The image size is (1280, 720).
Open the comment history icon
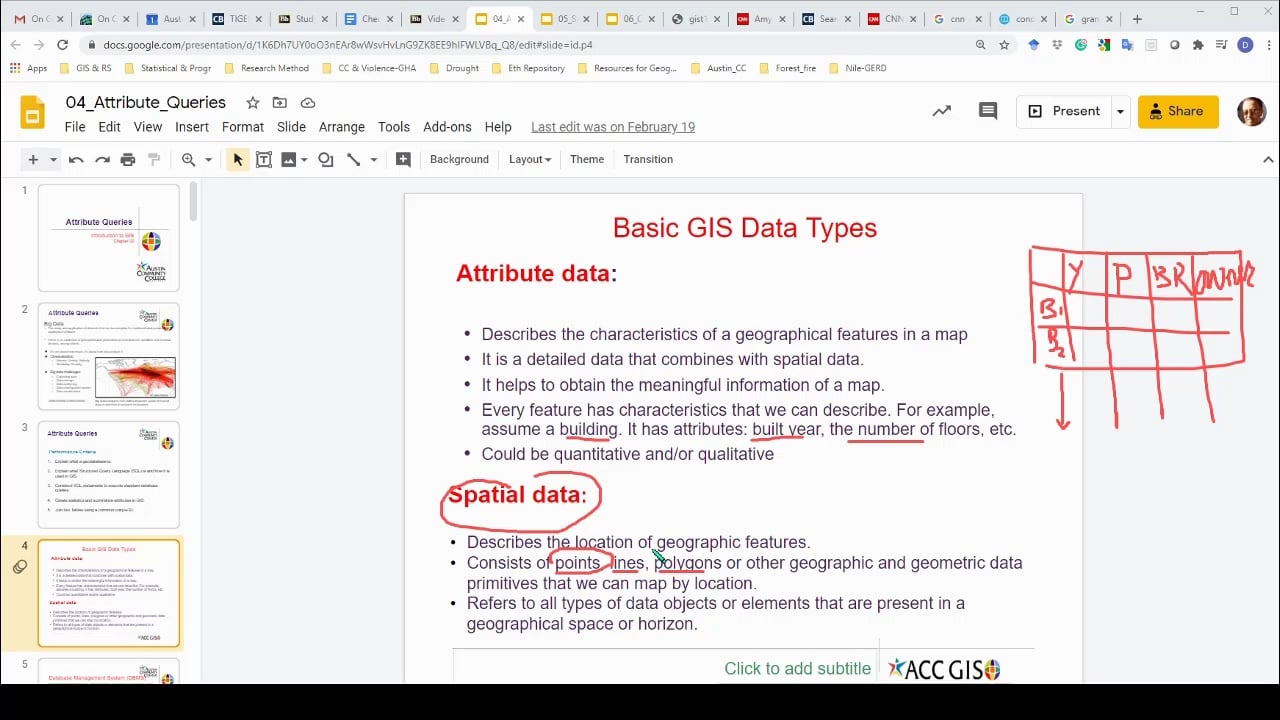coord(988,111)
